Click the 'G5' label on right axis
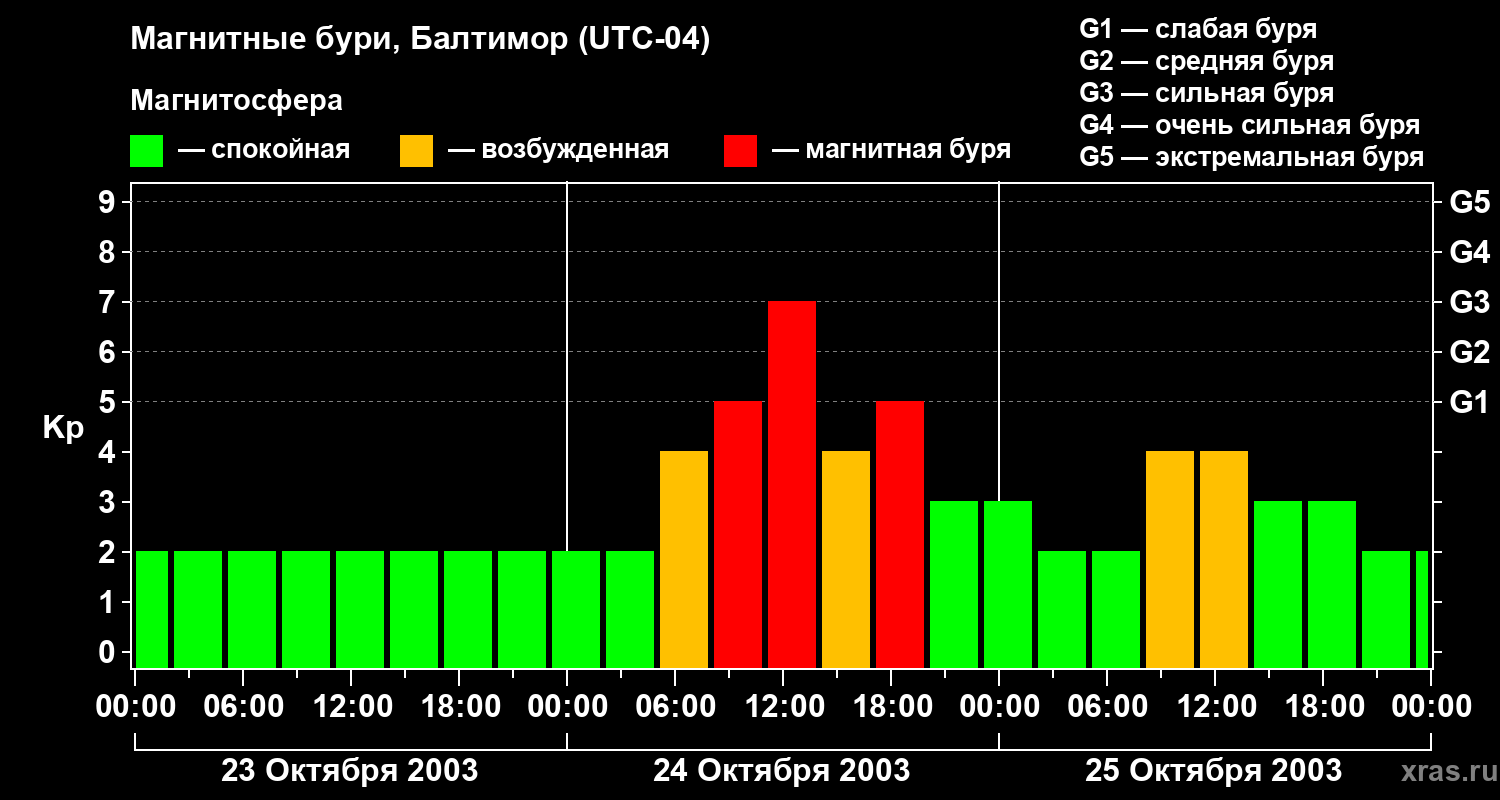The height and width of the screenshot is (800, 1500). (x=1470, y=202)
